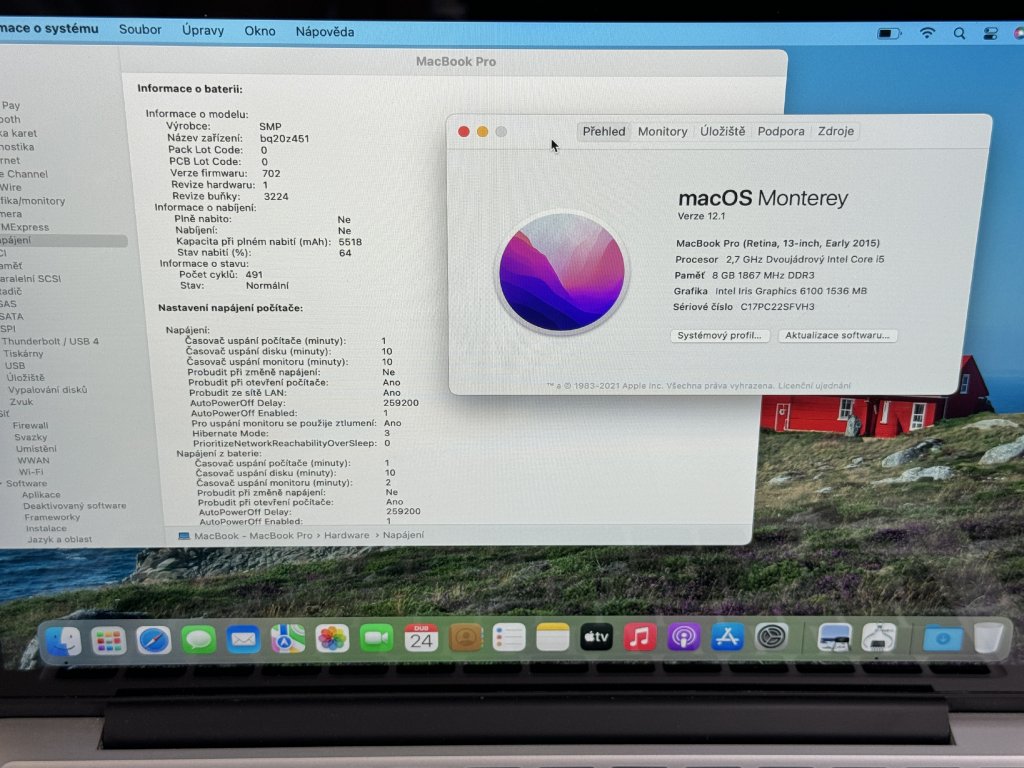Open Contacts app in the Dock
The height and width of the screenshot is (768, 1024).
point(466,637)
